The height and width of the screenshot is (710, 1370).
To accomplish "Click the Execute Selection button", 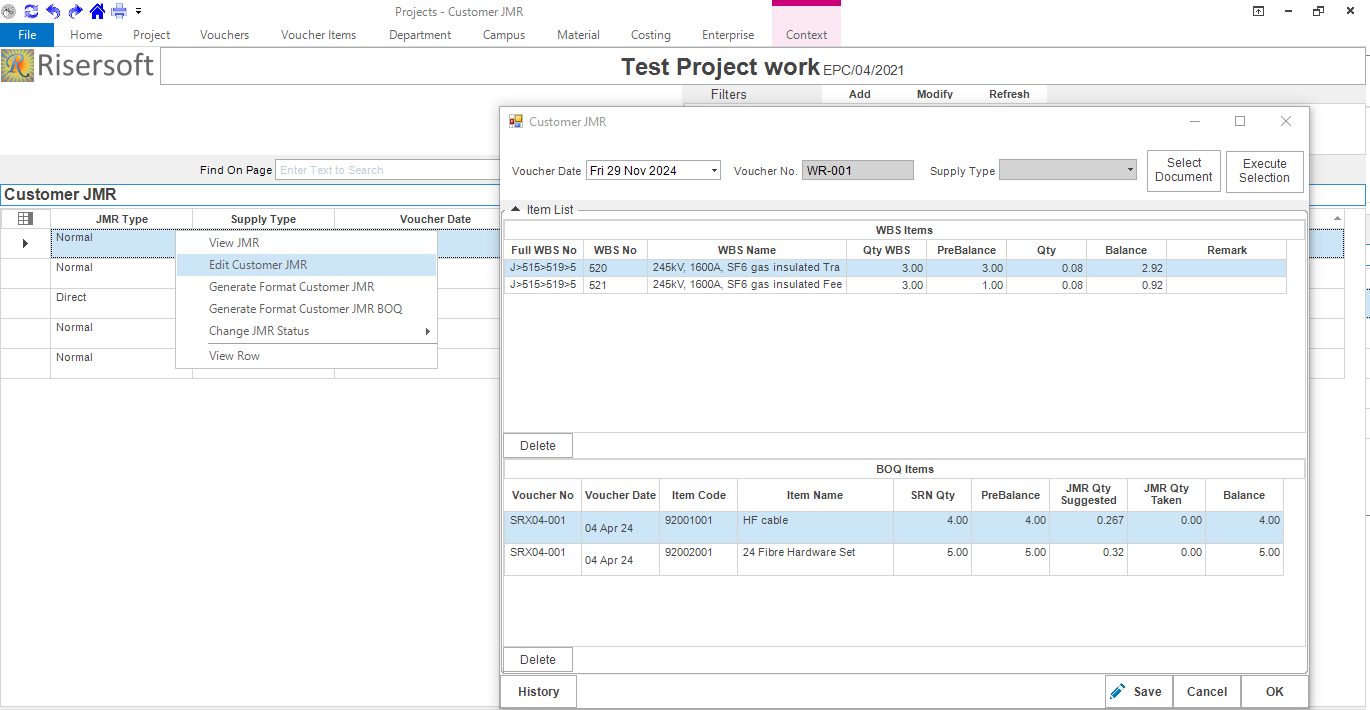I will click(1264, 171).
